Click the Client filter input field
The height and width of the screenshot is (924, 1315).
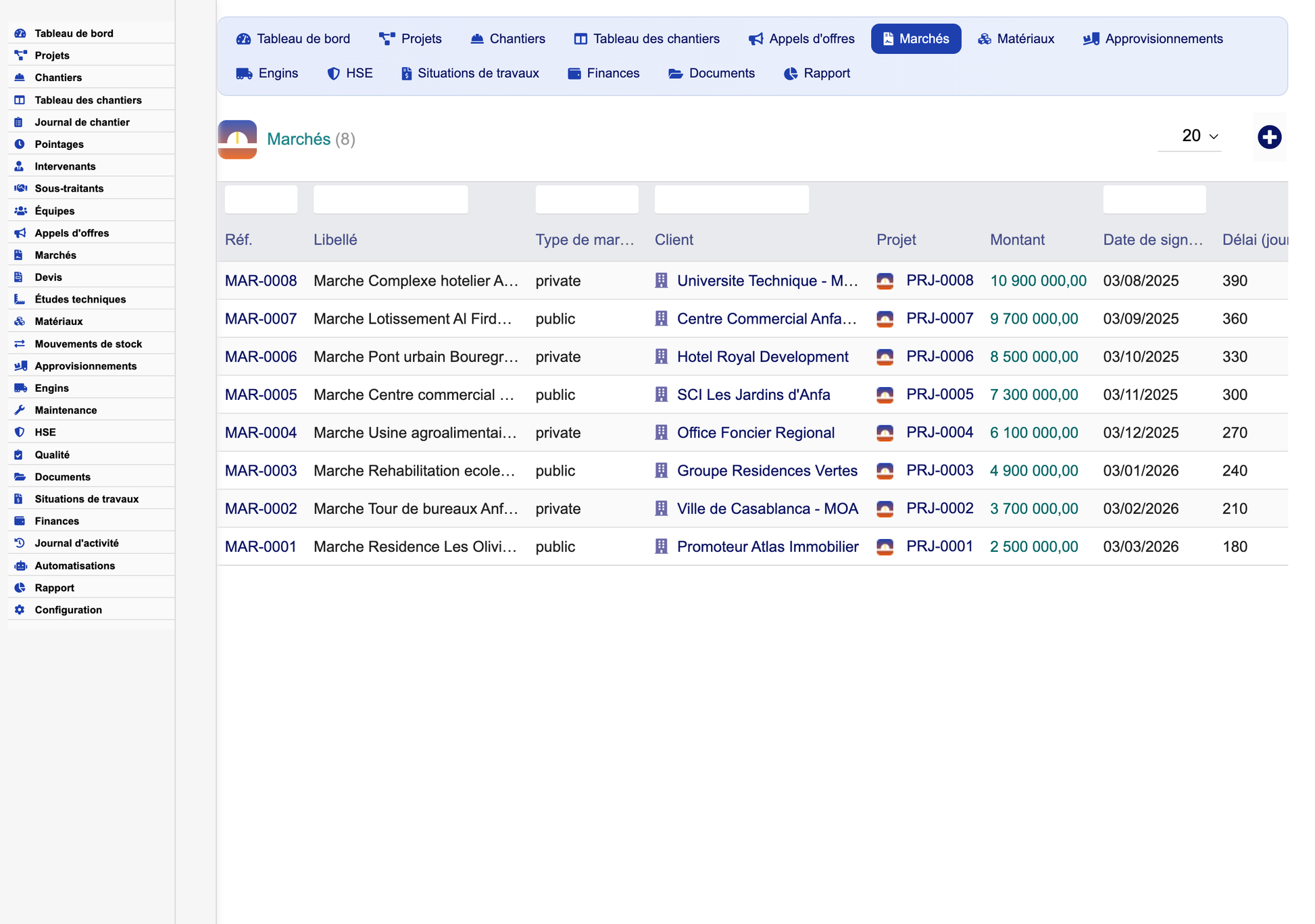(731, 199)
